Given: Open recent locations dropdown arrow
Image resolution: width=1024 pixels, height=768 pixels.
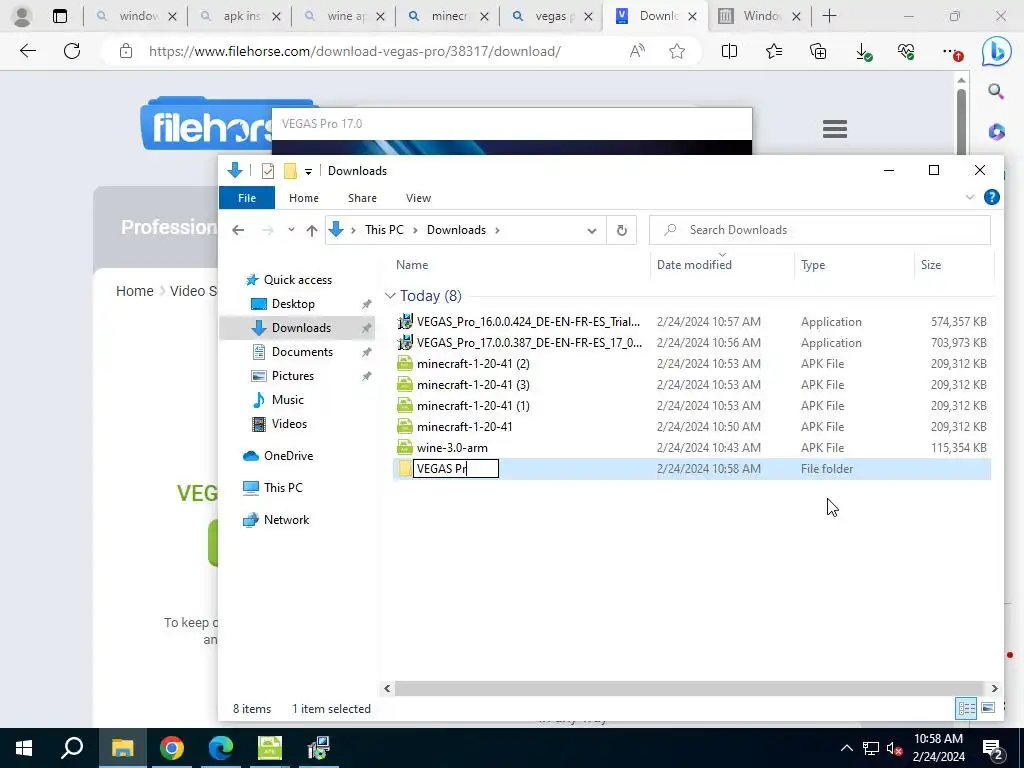Looking at the screenshot, I should (x=291, y=230).
